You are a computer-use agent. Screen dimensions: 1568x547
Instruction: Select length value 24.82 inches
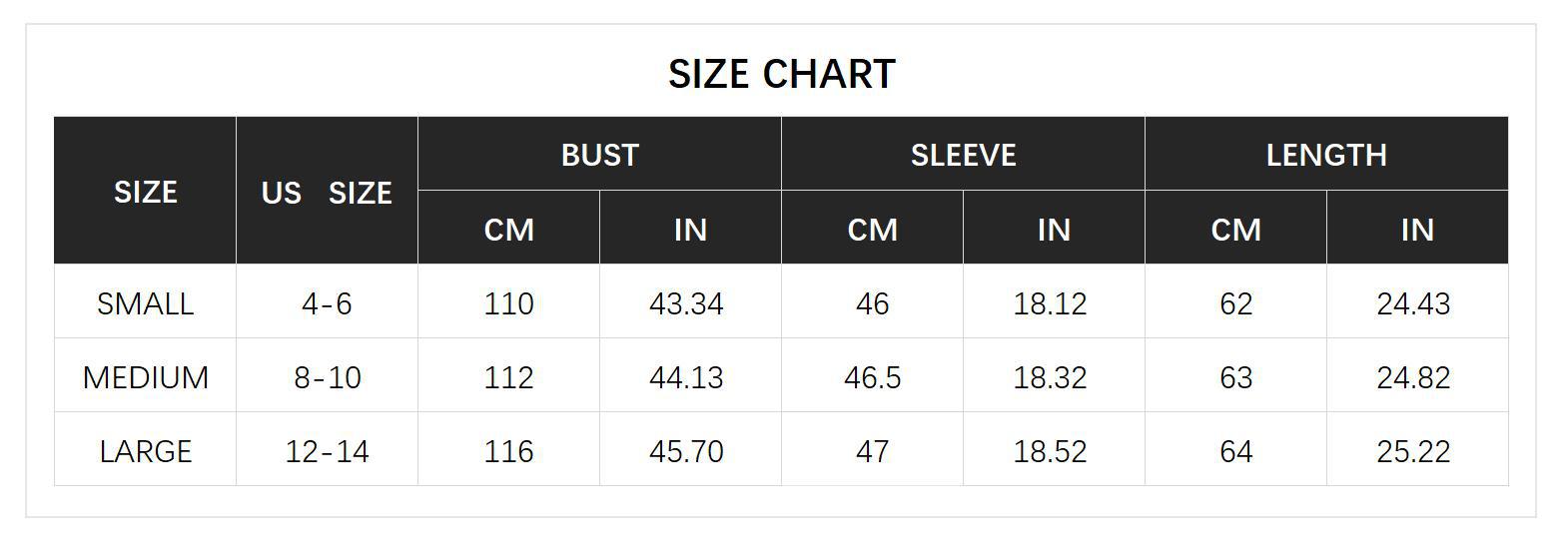(x=1413, y=377)
